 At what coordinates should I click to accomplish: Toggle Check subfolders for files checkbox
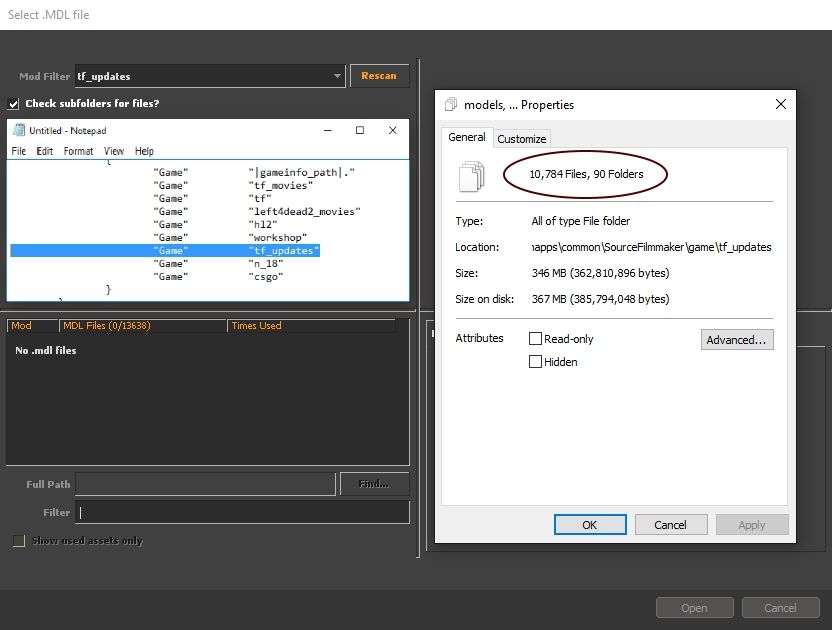point(14,104)
